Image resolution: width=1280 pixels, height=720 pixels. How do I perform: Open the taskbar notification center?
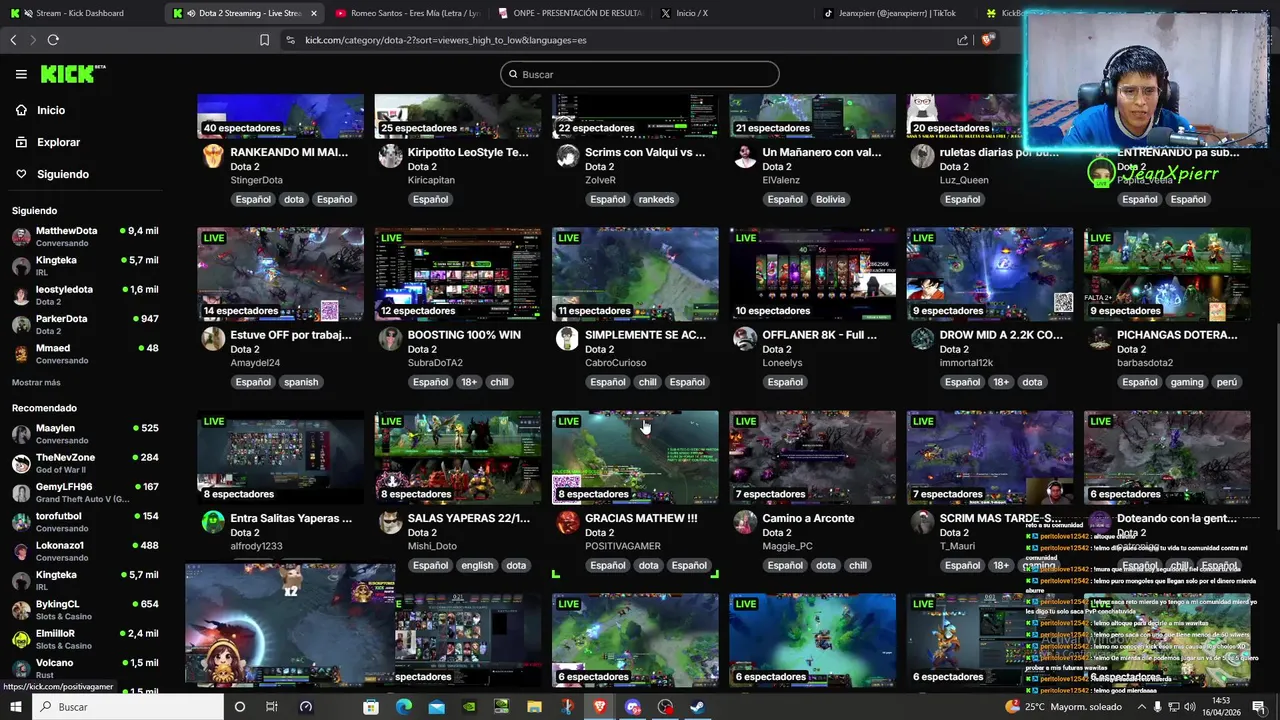click(1259, 707)
